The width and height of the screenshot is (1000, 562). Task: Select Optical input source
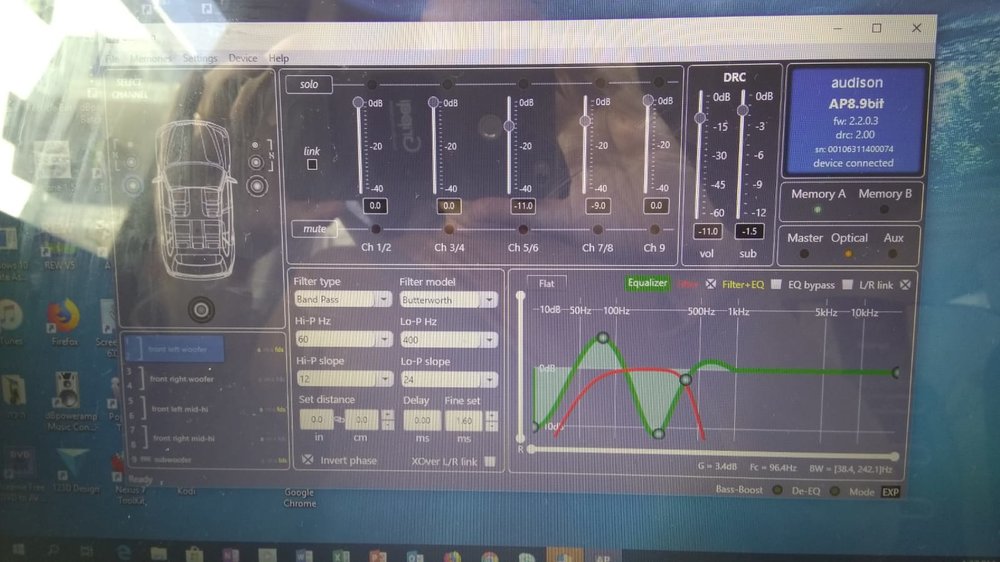click(848, 253)
